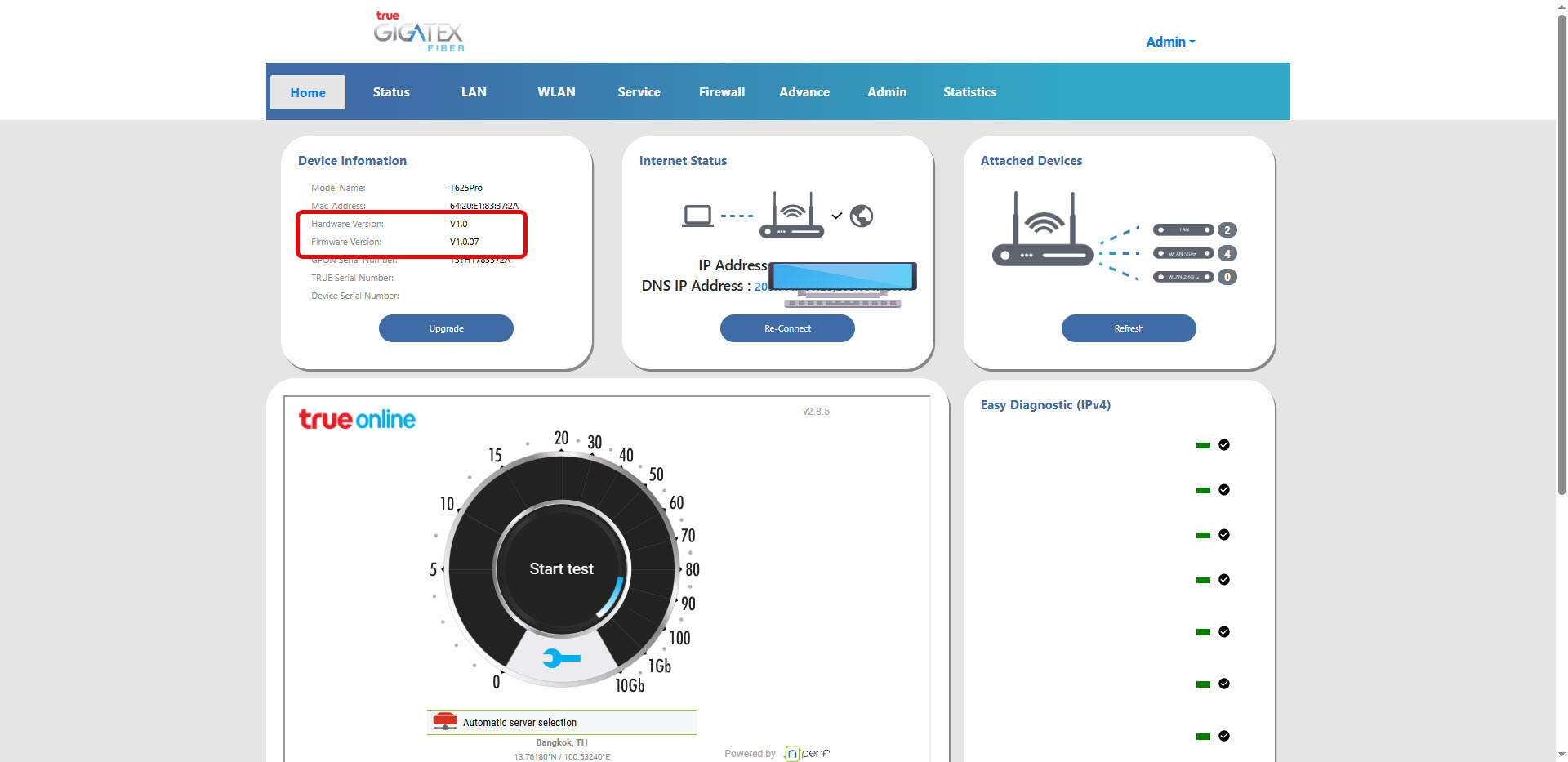Click the true online logo

(357, 419)
